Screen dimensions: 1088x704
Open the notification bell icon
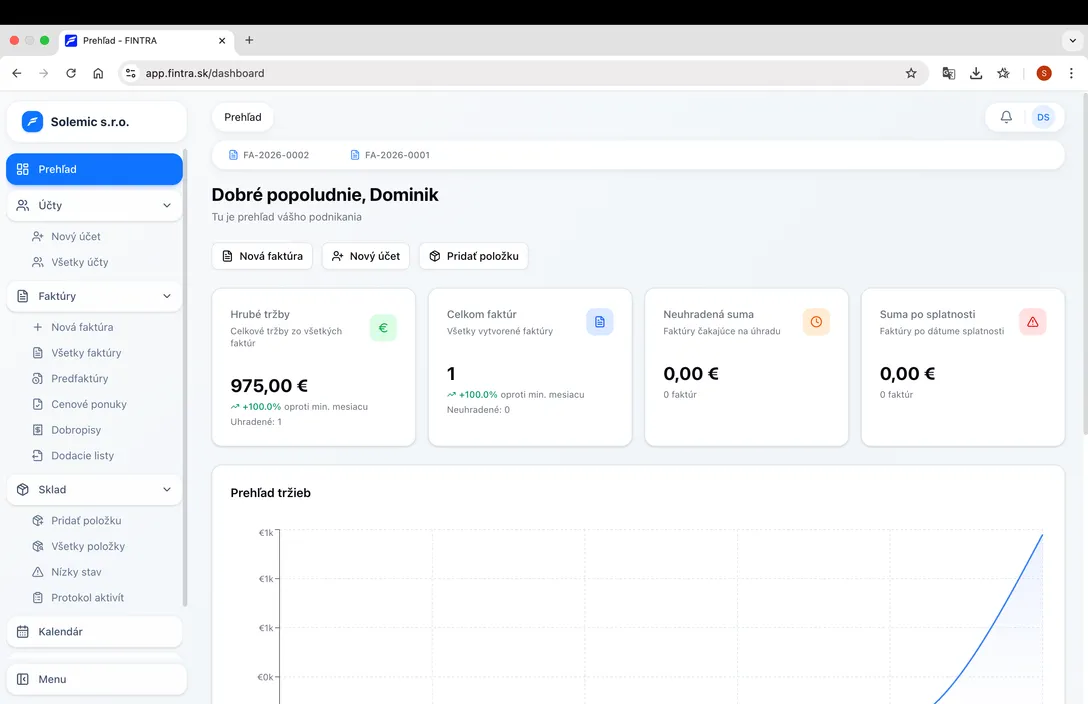(1005, 117)
